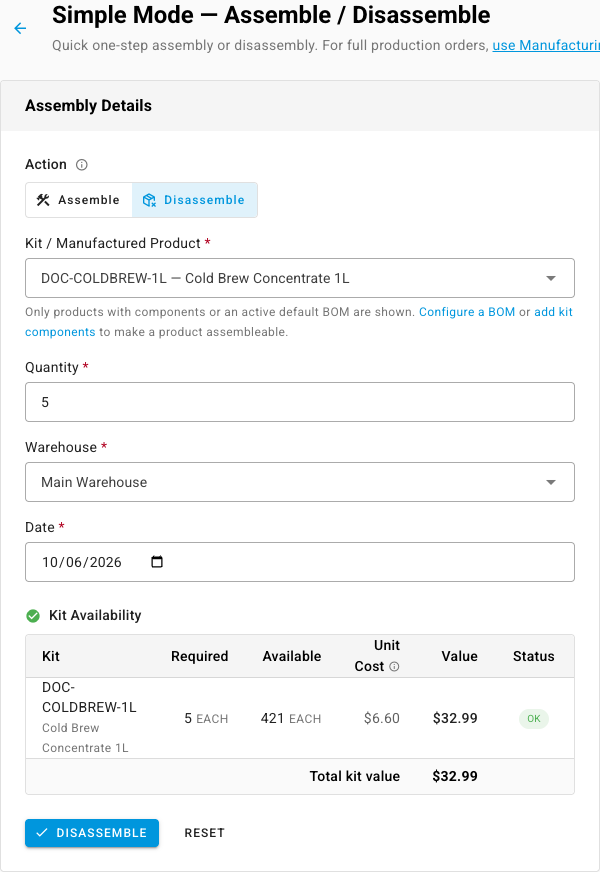This screenshot has height=872, width=600.
Task: Click the RESET button
Action: [205, 833]
